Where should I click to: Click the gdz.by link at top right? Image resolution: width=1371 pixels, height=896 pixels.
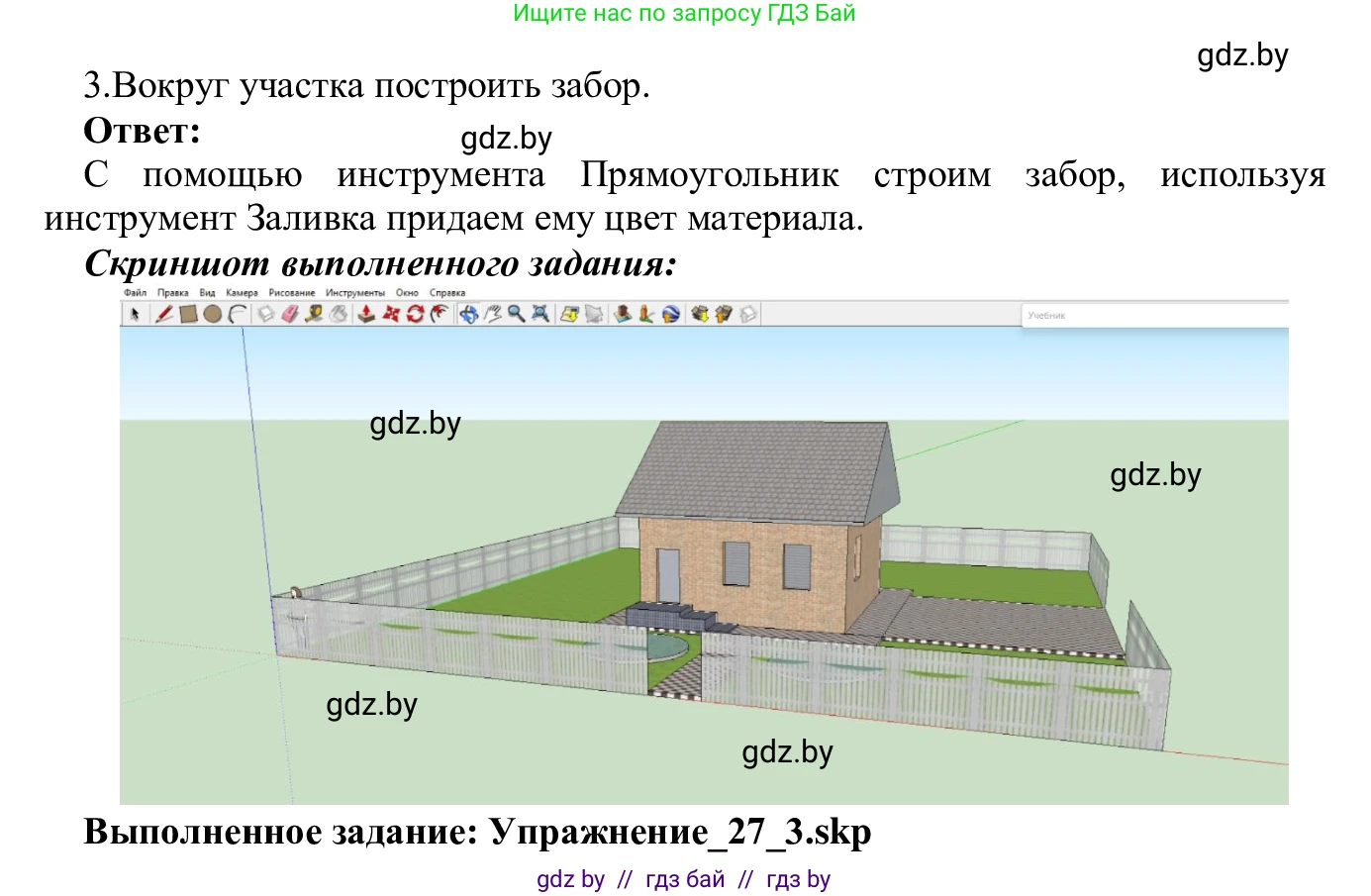coord(1242,55)
